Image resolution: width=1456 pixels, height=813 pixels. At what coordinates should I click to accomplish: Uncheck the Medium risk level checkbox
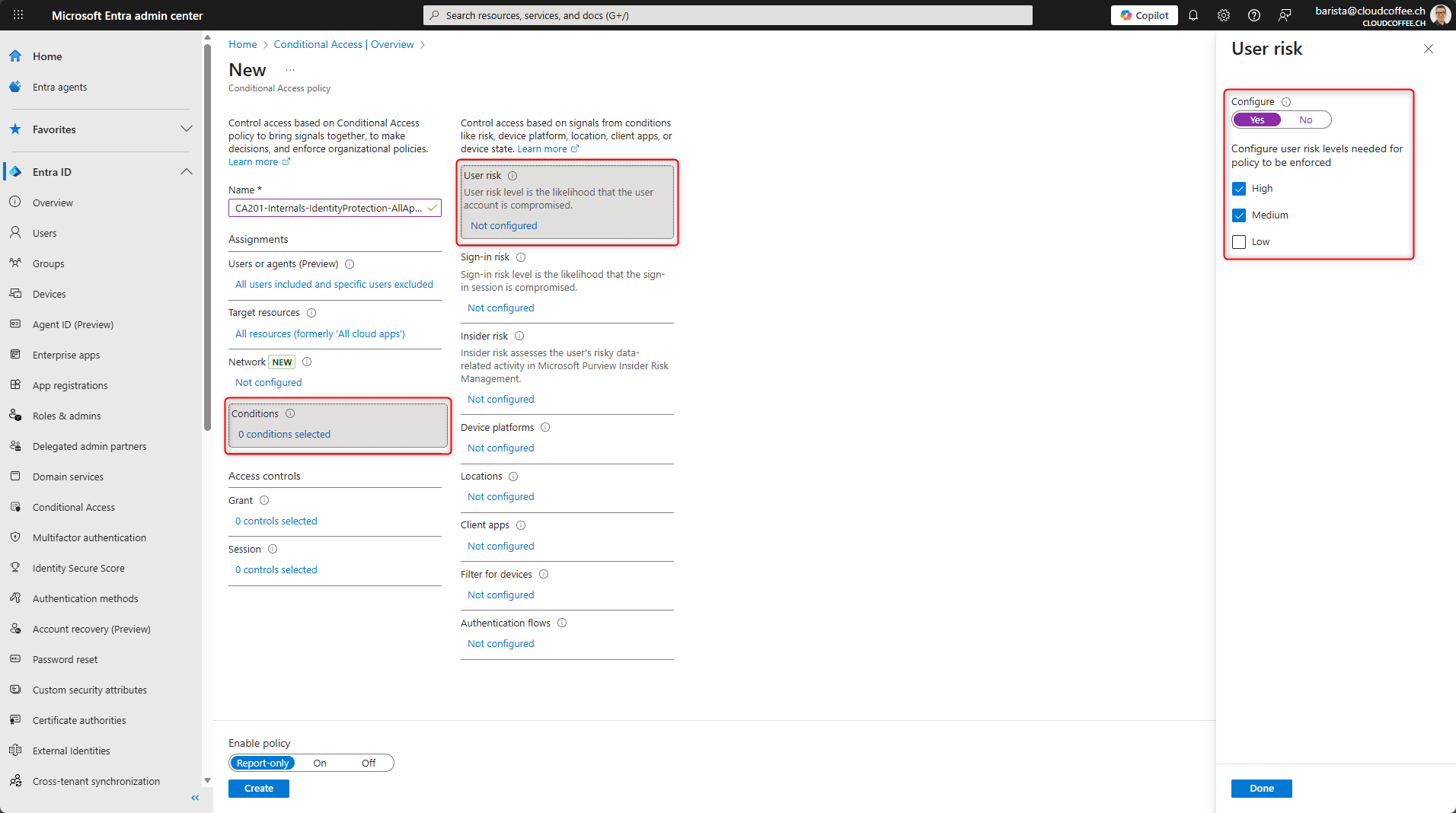click(x=1239, y=215)
